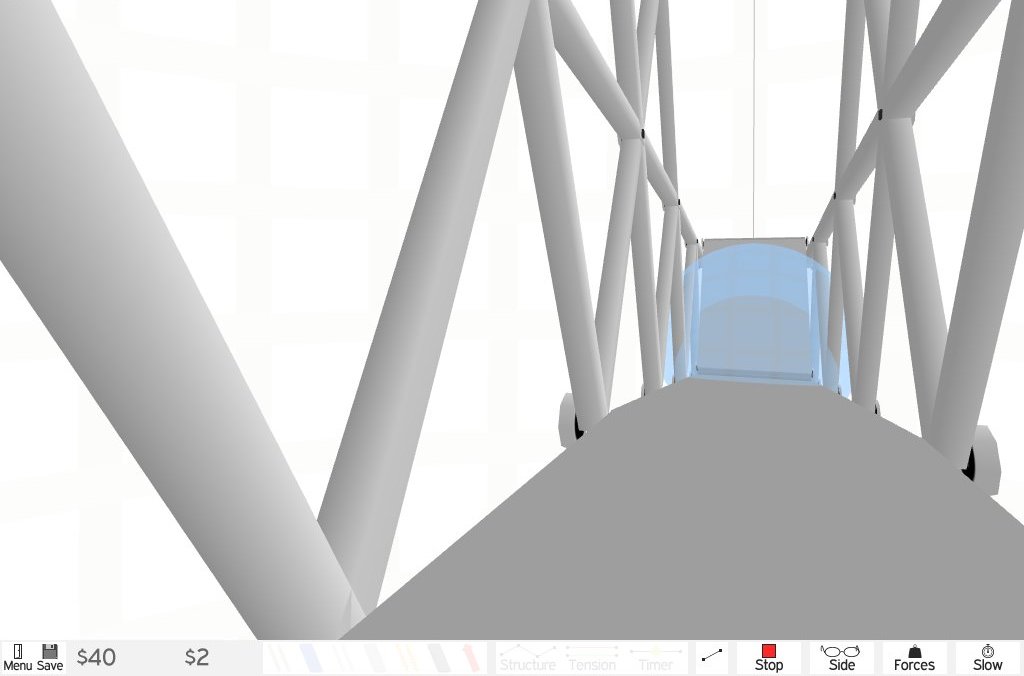Click the $2 cost display

197,657
